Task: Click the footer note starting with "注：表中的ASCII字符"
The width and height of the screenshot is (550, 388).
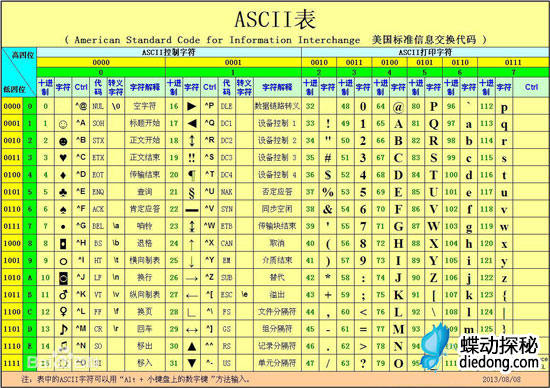Action: point(135,380)
